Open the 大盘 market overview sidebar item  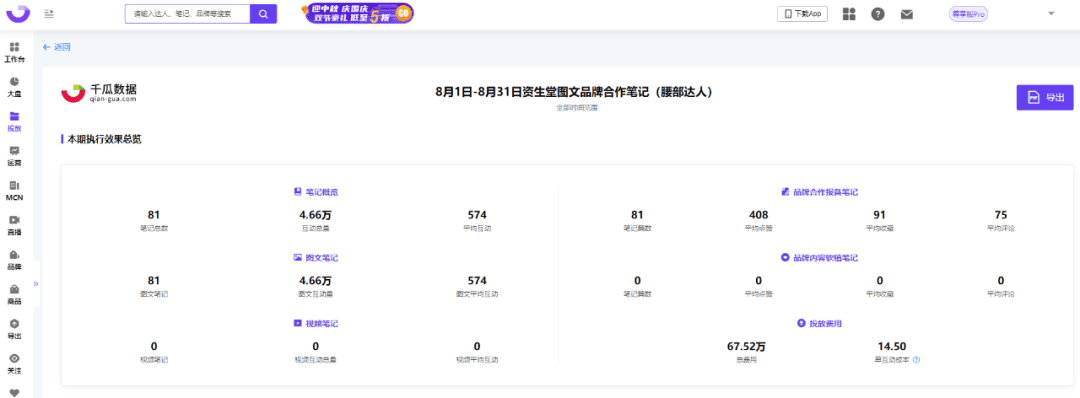click(x=14, y=86)
